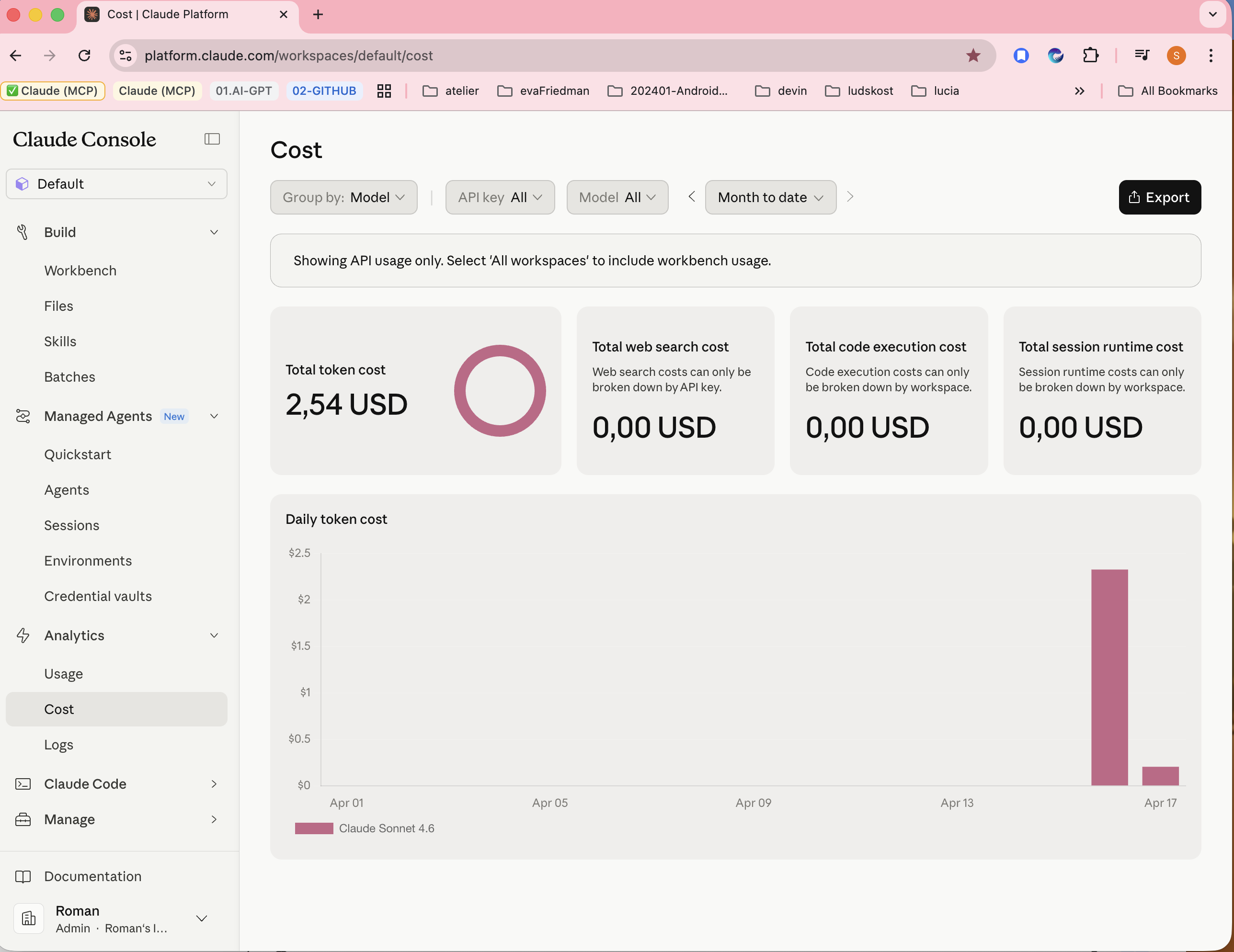This screenshot has width=1234, height=952.
Task: Open the Logs page
Action: coord(59,745)
